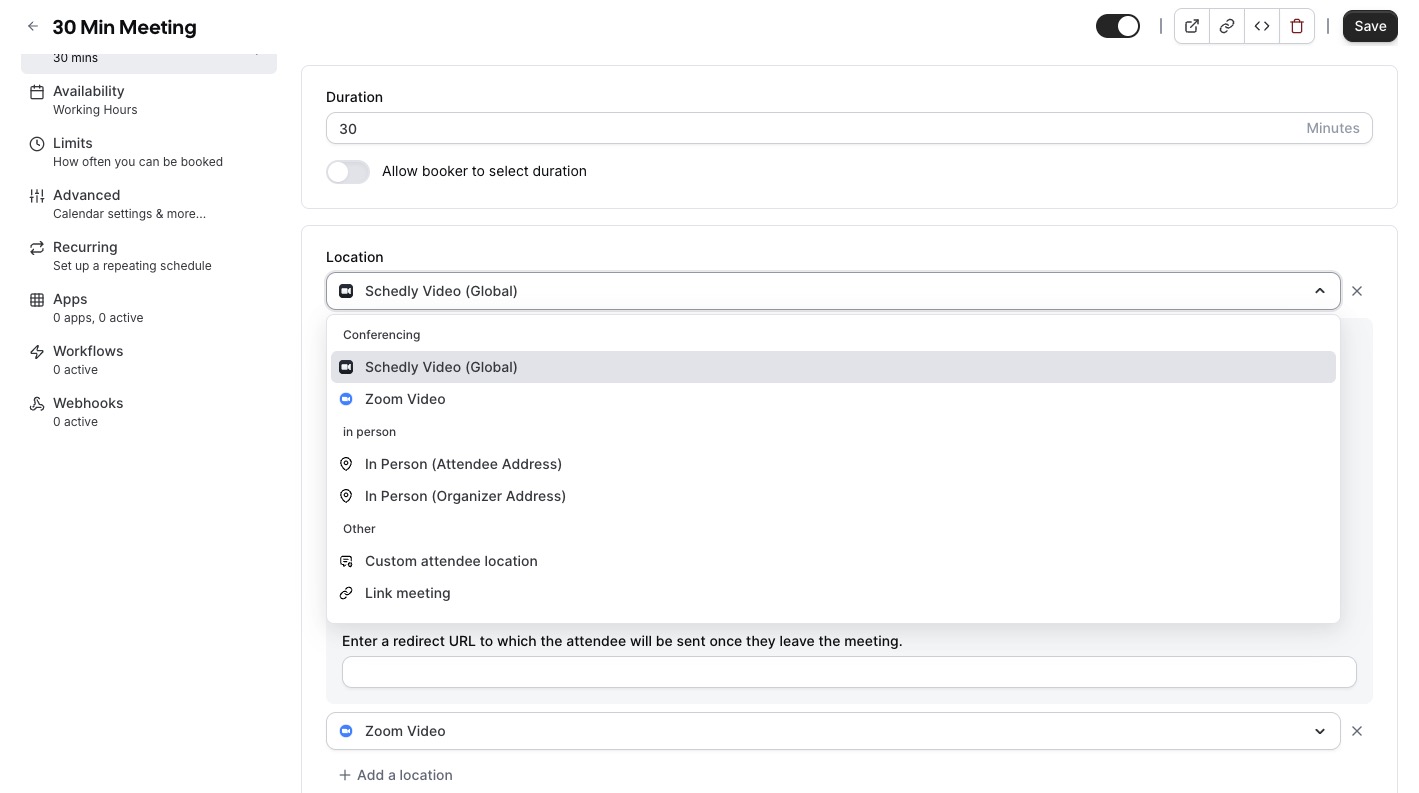Remove the Zoom Video location
The width and height of the screenshot is (1419, 793).
(1357, 731)
